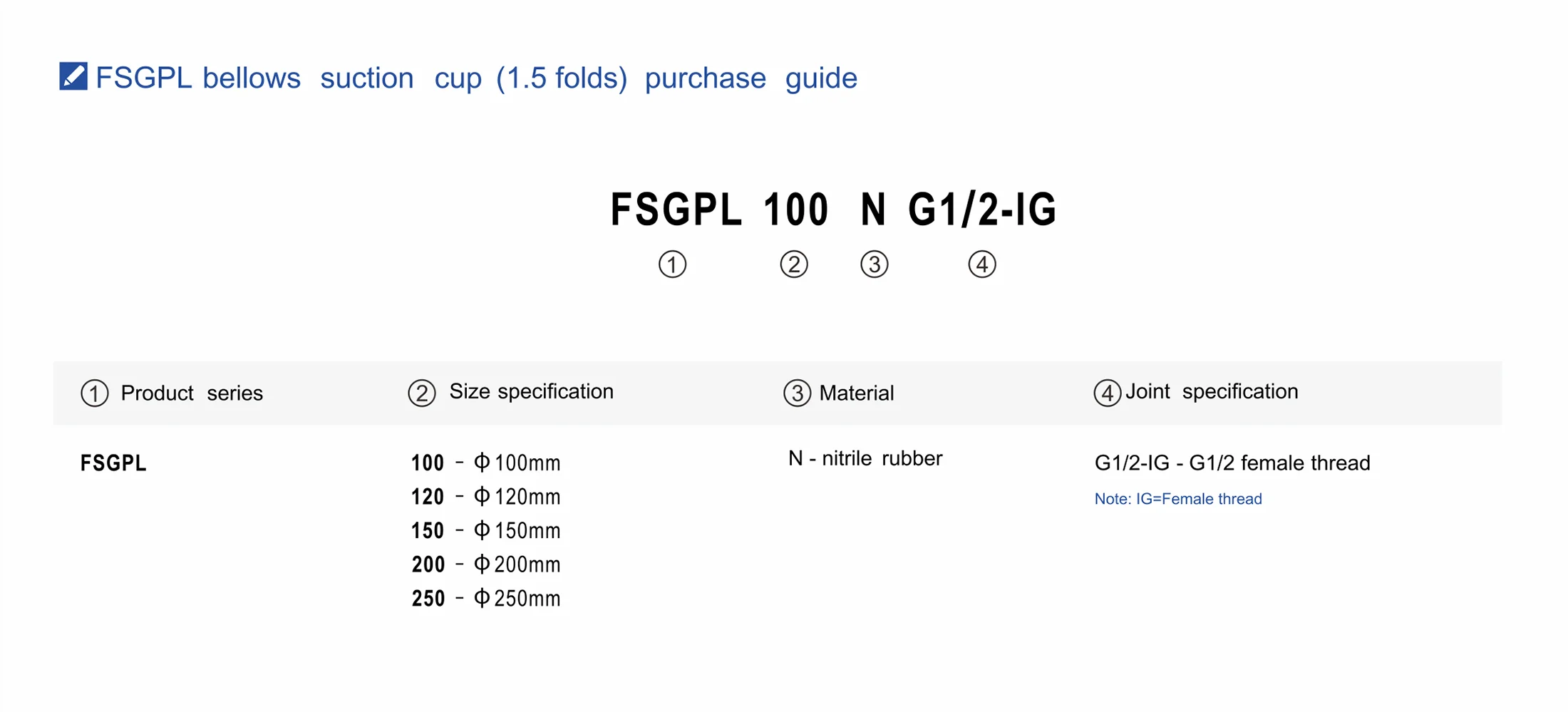The height and width of the screenshot is (712, 1568).
Task: Select the 150 – Φ150mm size row
Action: 486,531
